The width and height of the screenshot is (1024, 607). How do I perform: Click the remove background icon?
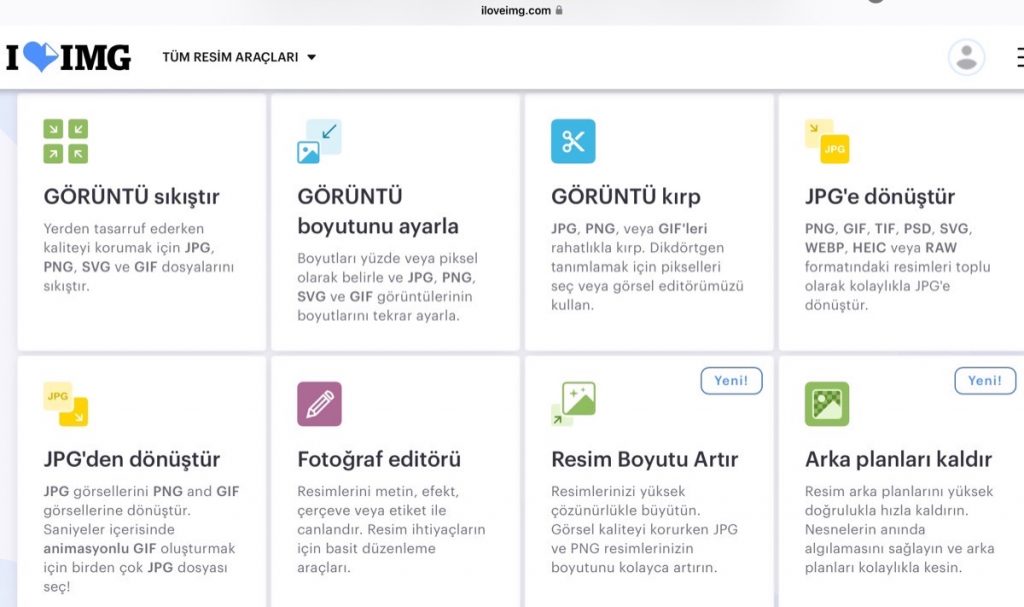coord(827,404)
